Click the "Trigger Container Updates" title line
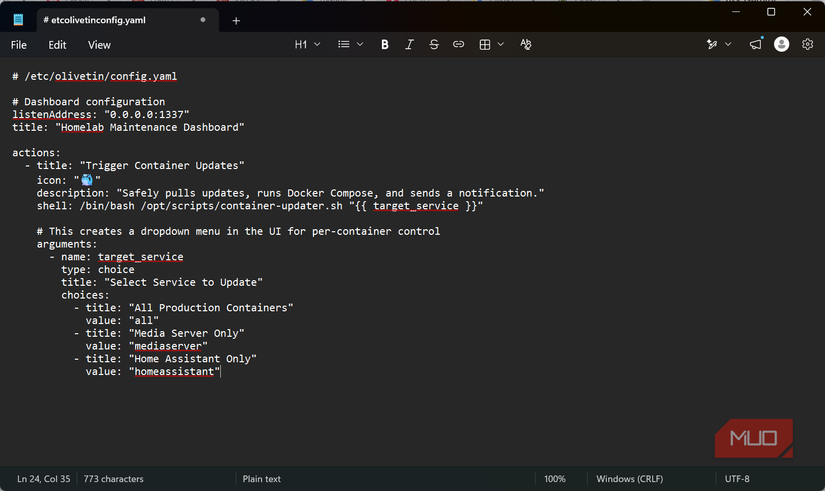This screenshot has height=491, width=825. pos(135,165)
